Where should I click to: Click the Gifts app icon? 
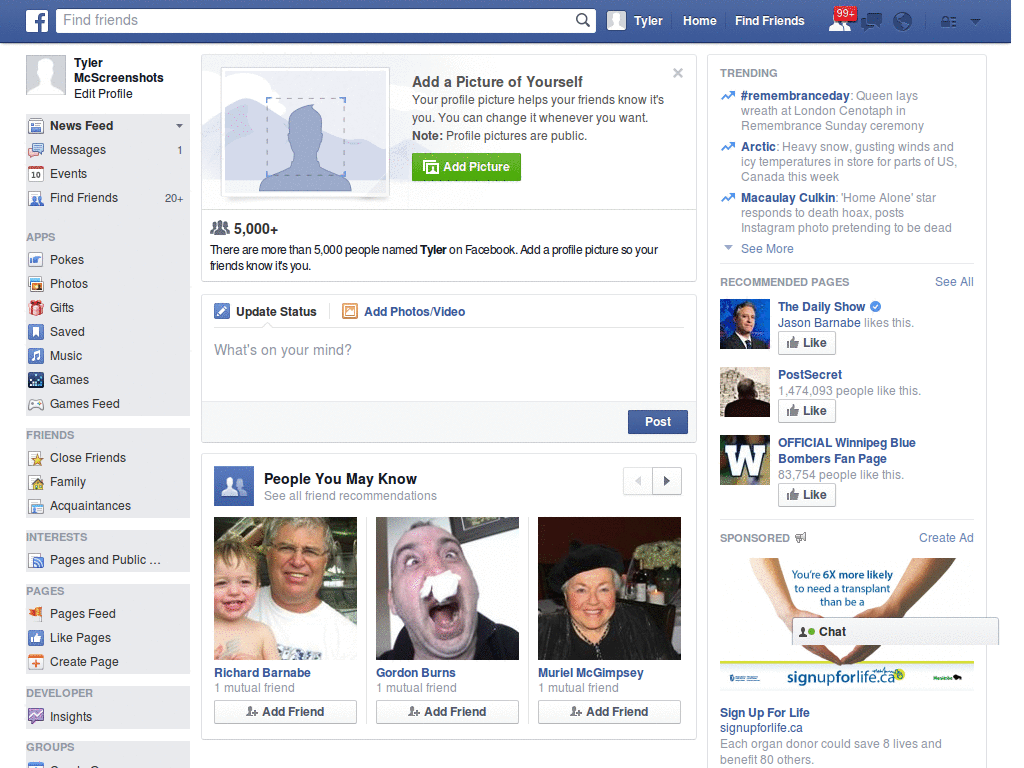click(36, 308)
